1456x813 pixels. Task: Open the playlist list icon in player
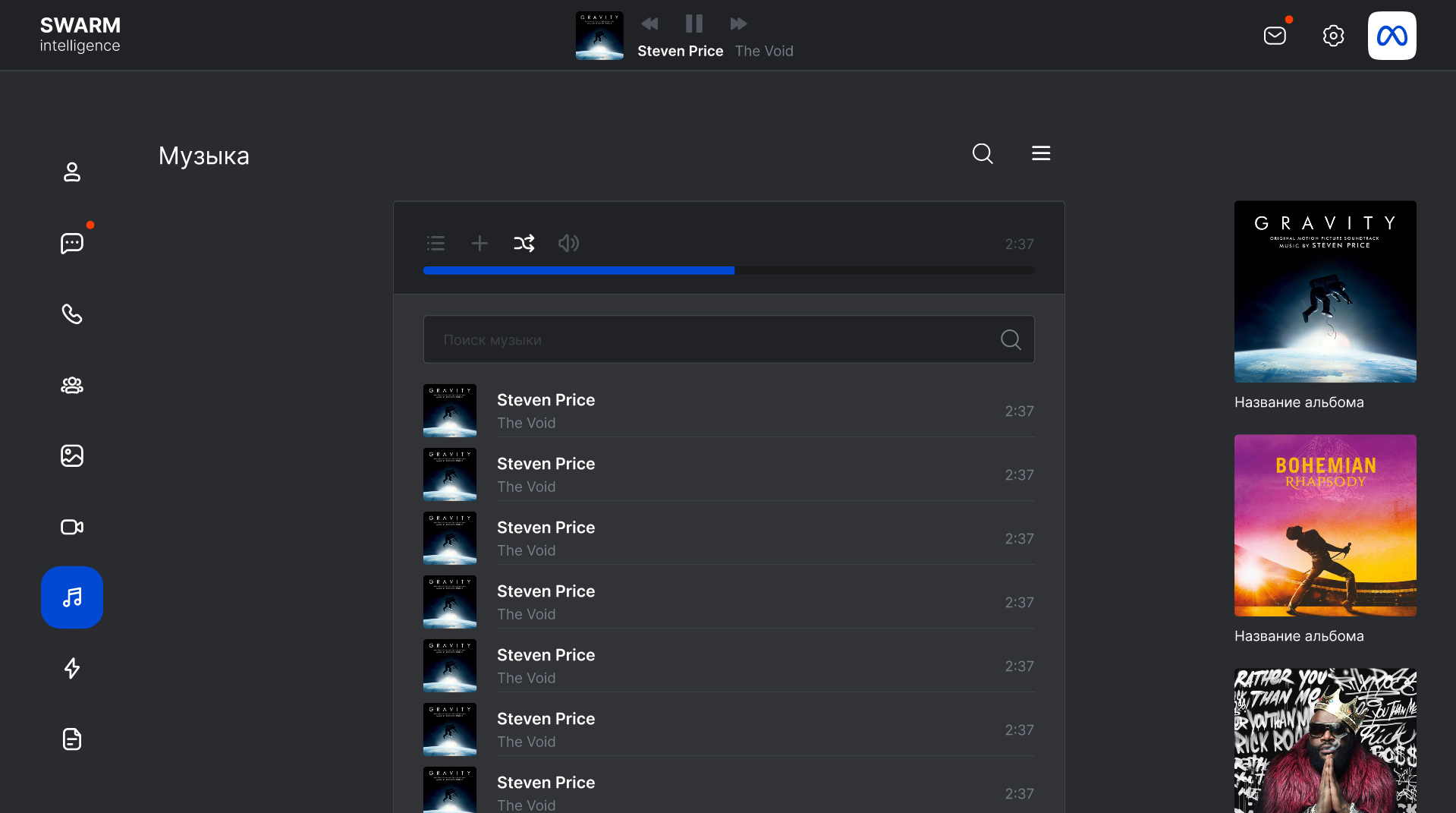pyautogui.click(x=436, y=243)
